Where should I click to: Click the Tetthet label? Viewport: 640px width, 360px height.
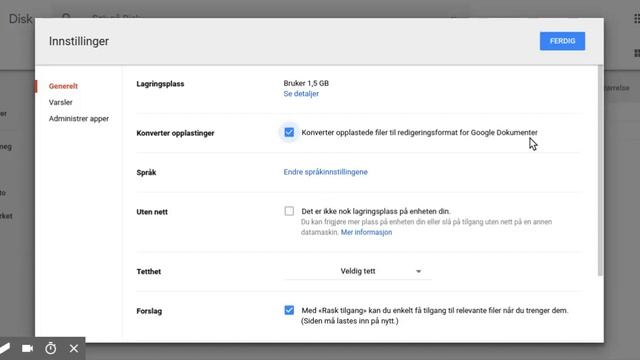coord(149,271)
